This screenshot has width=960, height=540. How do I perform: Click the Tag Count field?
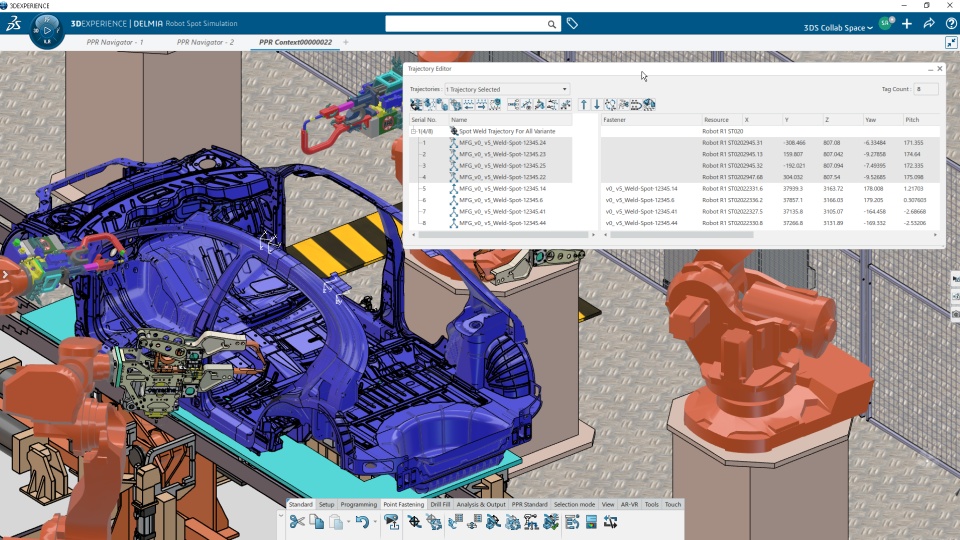pos(926,89)
